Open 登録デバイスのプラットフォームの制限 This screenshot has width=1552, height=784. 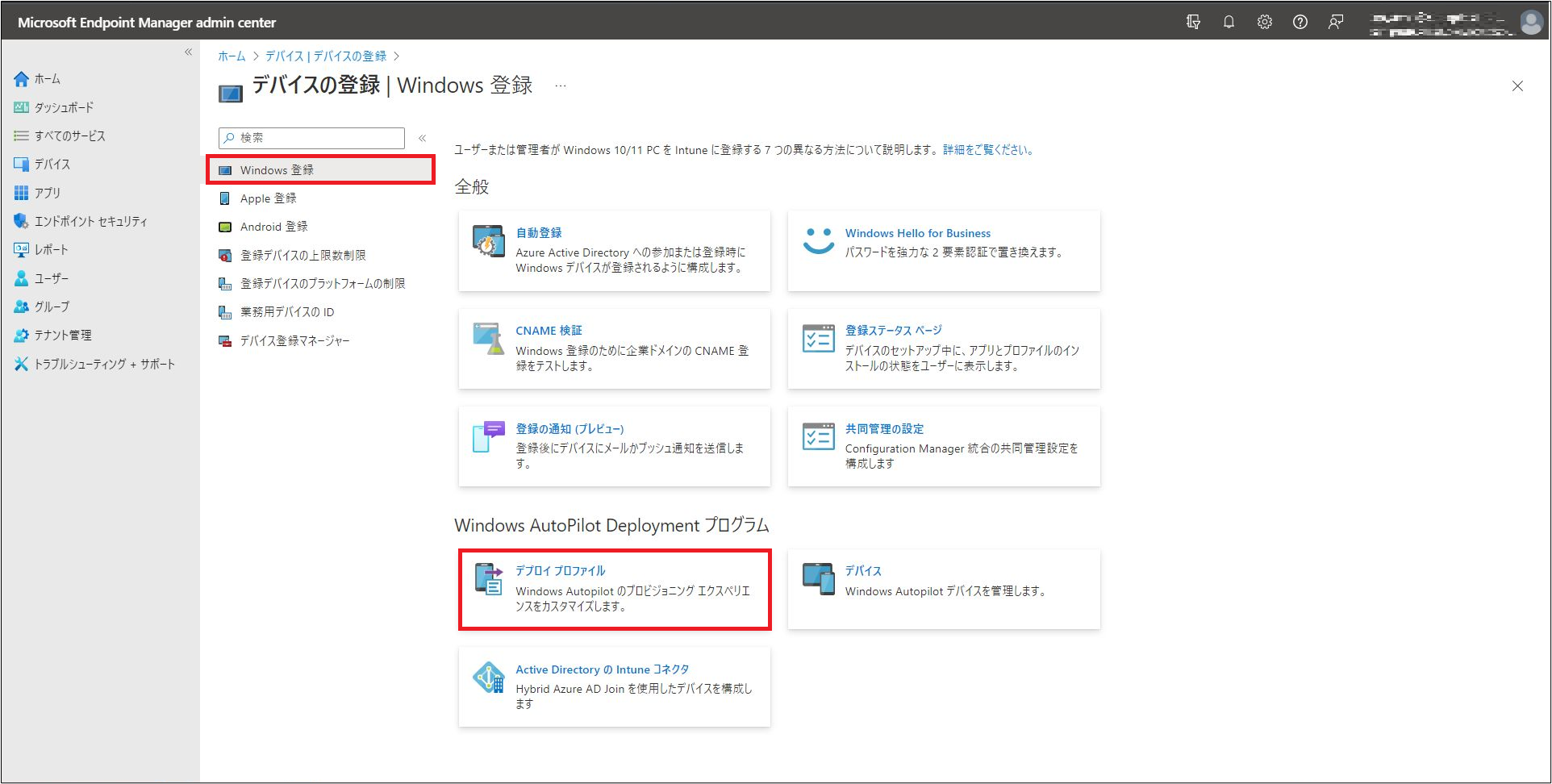tap(322, 284)
